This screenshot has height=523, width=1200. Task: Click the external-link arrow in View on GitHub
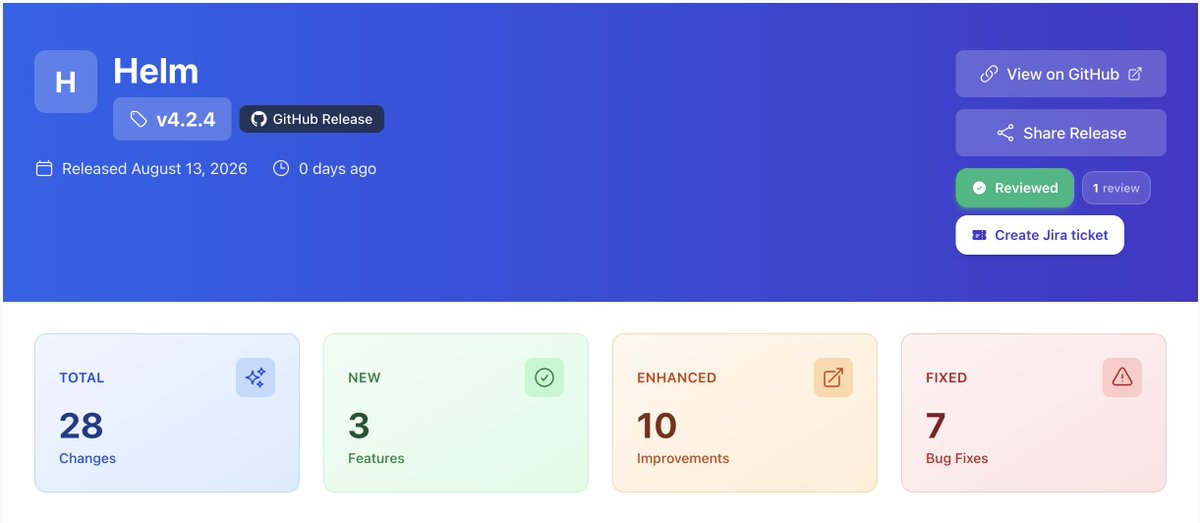coord(1135,74)
